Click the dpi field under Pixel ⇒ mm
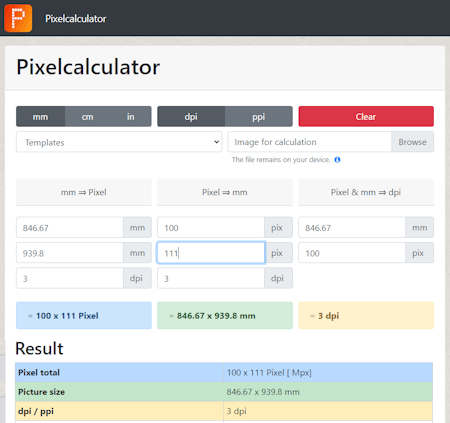Screen dimensions: 450x423 tap(211, 278)
